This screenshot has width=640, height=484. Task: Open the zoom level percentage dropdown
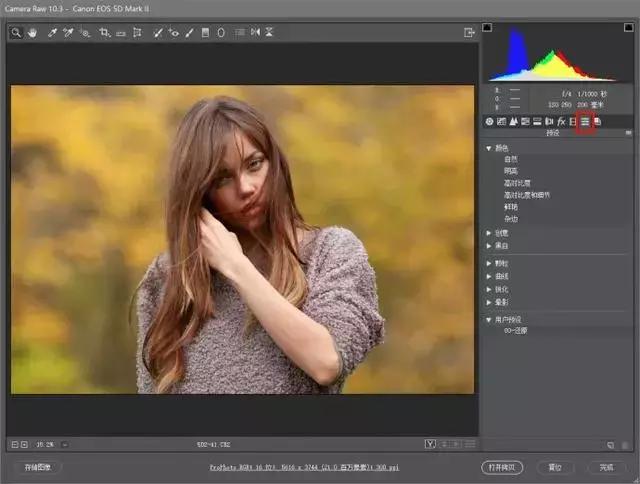pos(45,444)
